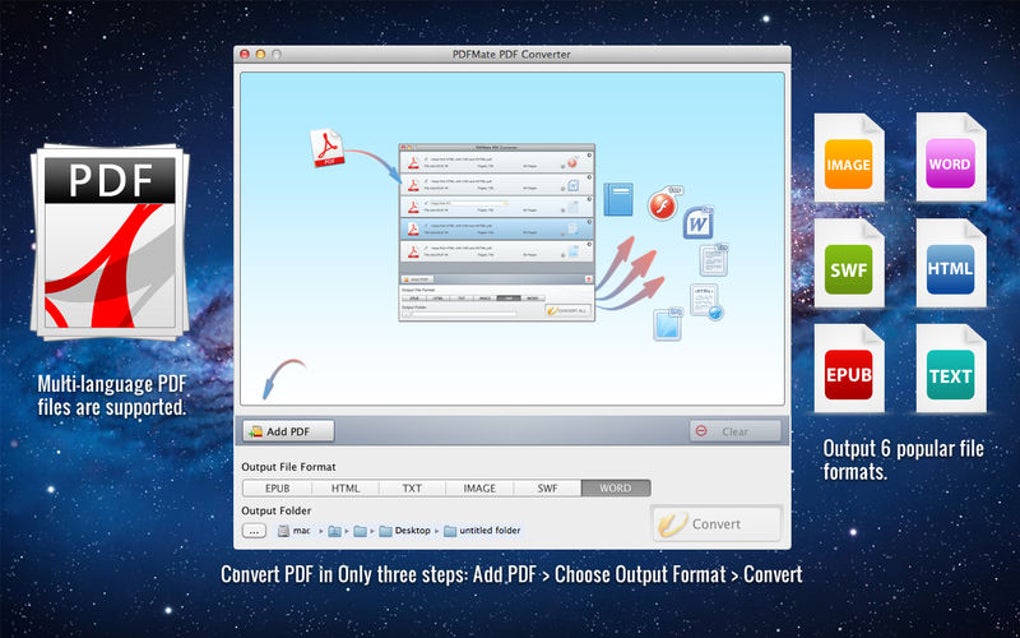
Task: Click the Users folder icon in output path
Action: (334, 531)
